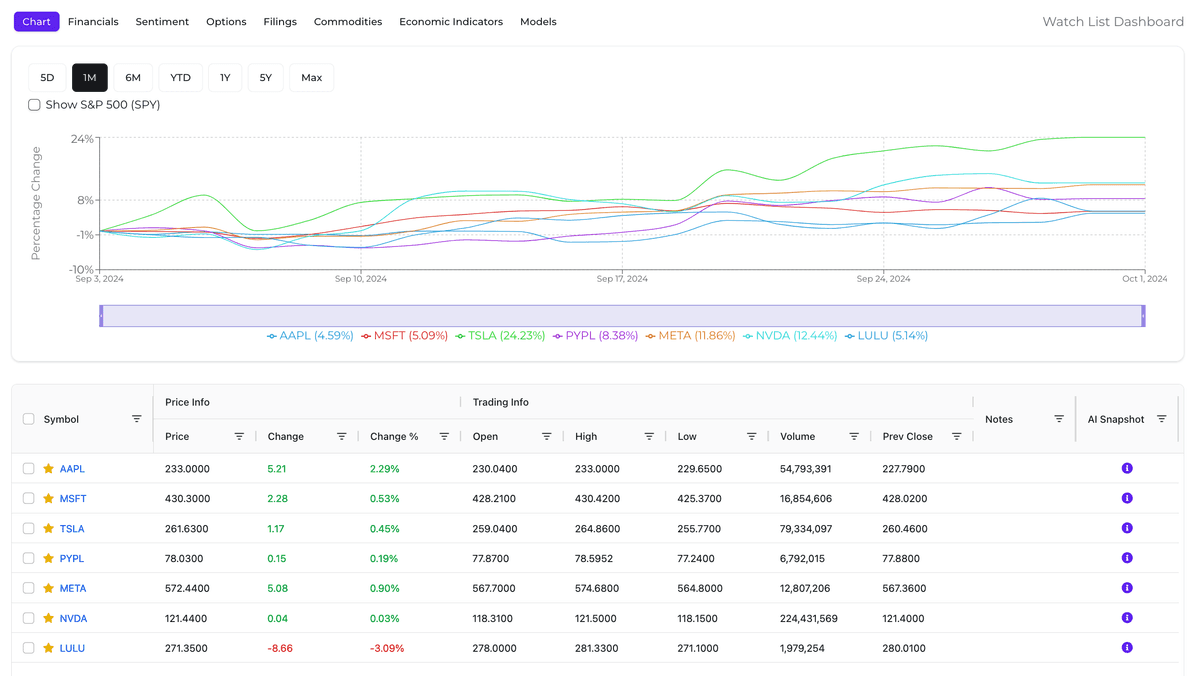
Task: Check the AAPL row checkbox
Action: pos(28,468)
